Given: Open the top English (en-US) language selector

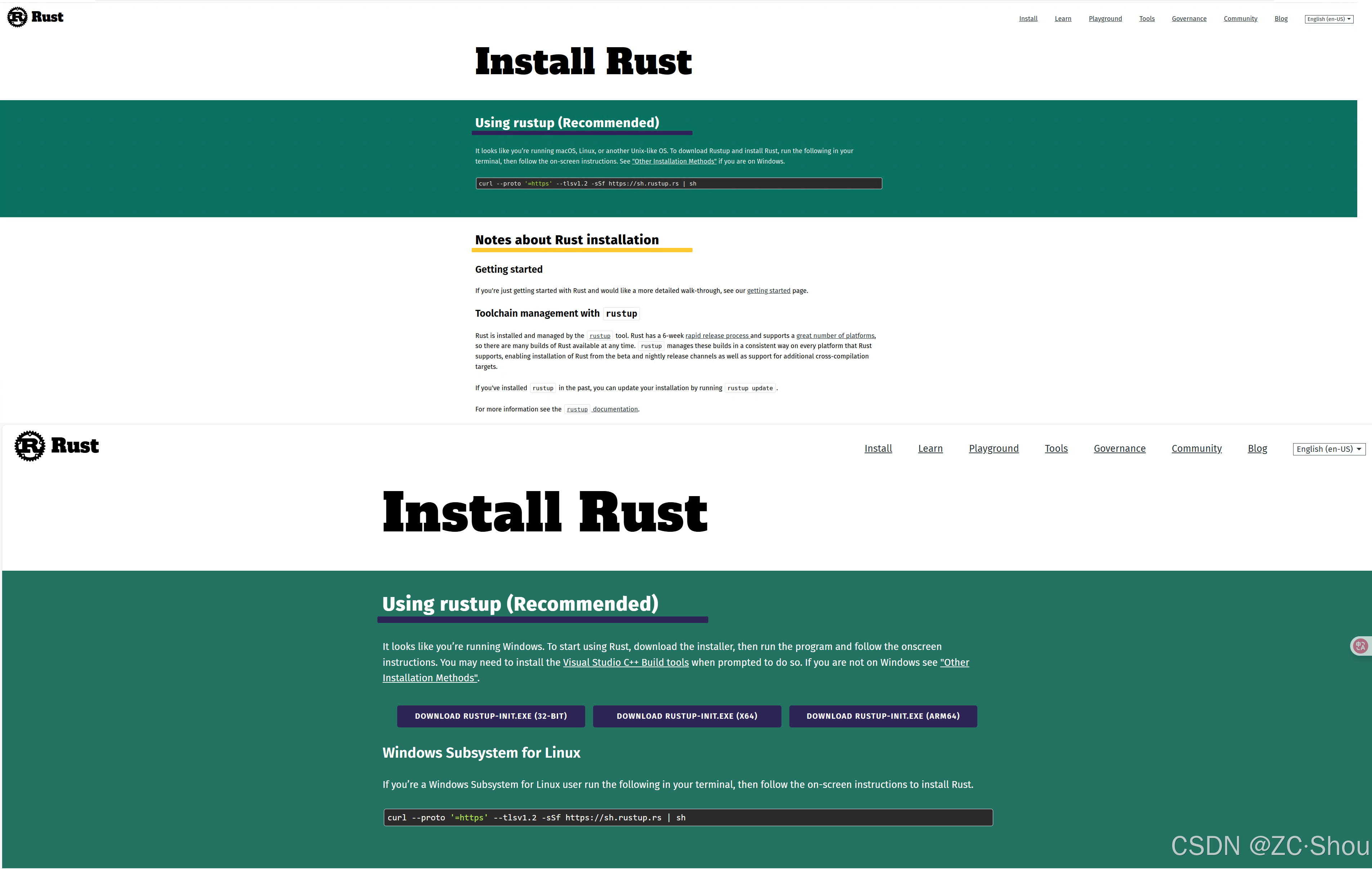Looking at the screenshot, I should [1329, 19].
